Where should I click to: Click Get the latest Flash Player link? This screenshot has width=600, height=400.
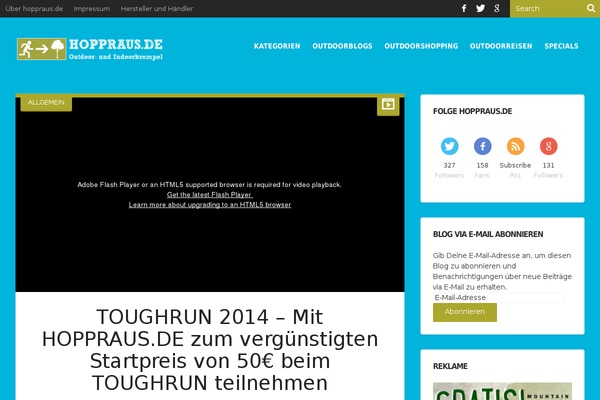(210, 195)
